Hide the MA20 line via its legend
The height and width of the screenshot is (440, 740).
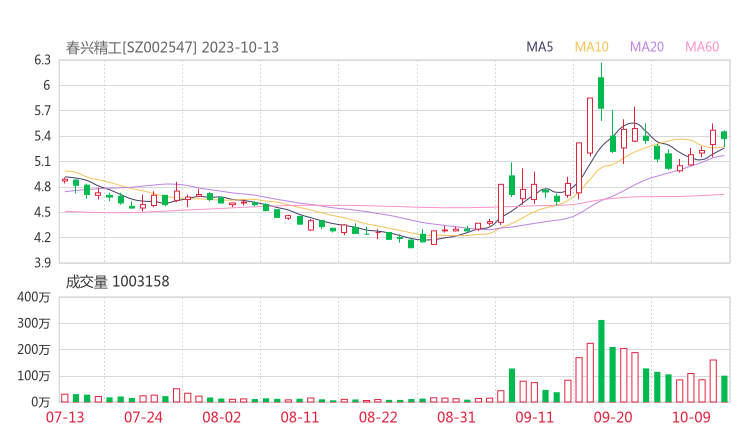tap(646, 47)
